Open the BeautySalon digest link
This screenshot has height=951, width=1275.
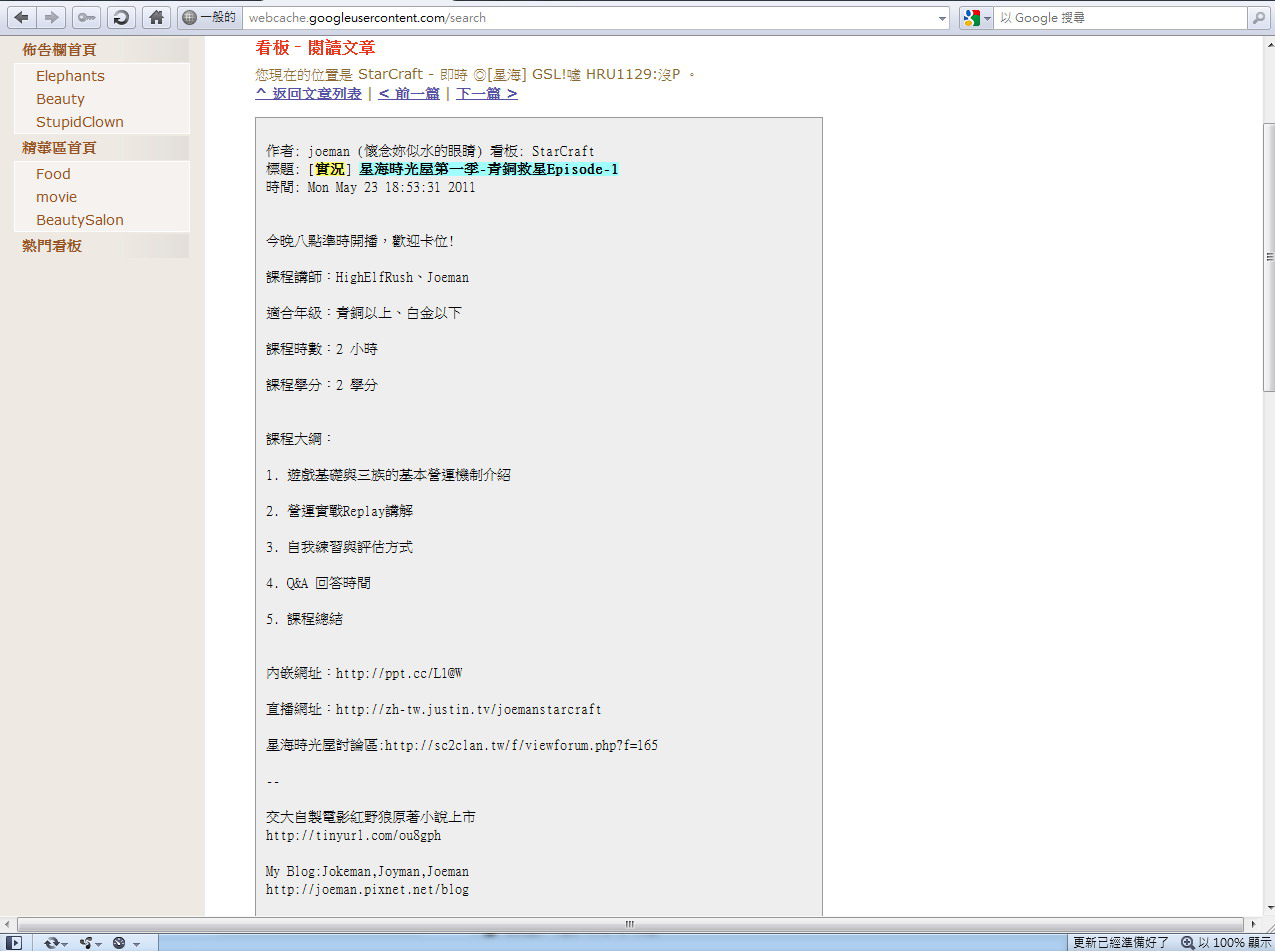point(80,220)
